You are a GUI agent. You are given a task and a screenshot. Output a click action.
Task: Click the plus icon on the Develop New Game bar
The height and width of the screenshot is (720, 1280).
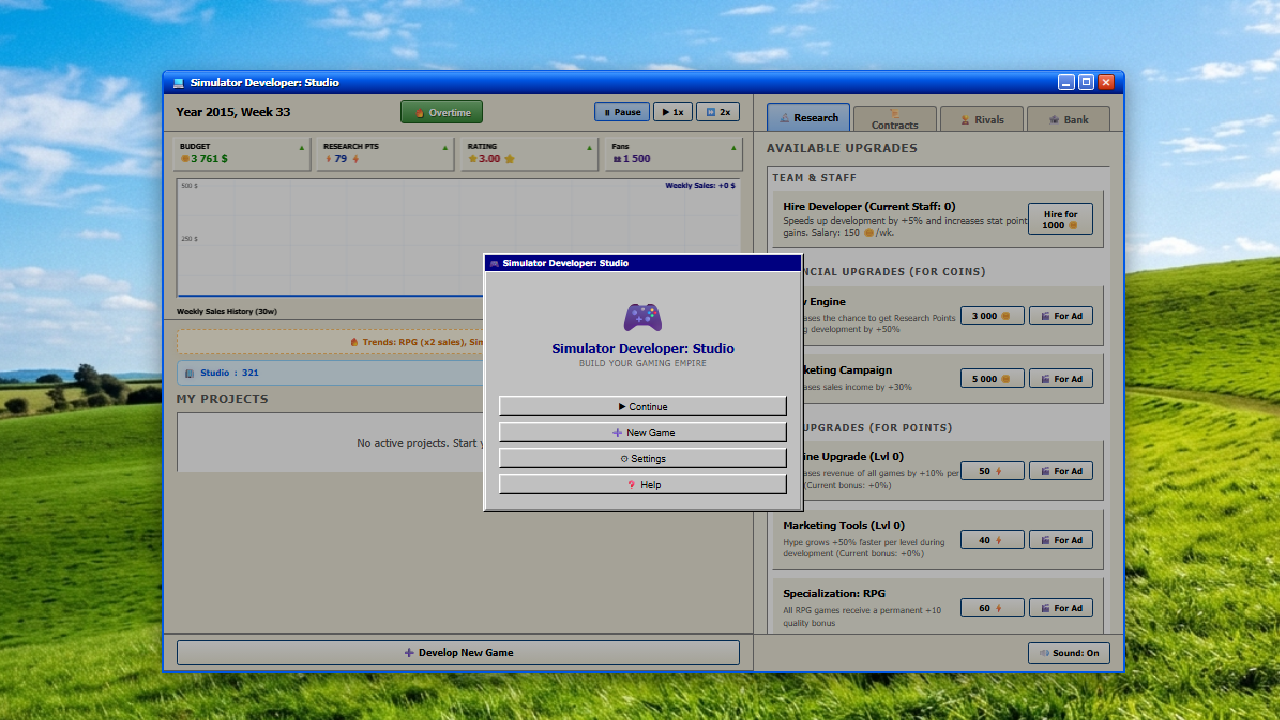click(409, 653)
